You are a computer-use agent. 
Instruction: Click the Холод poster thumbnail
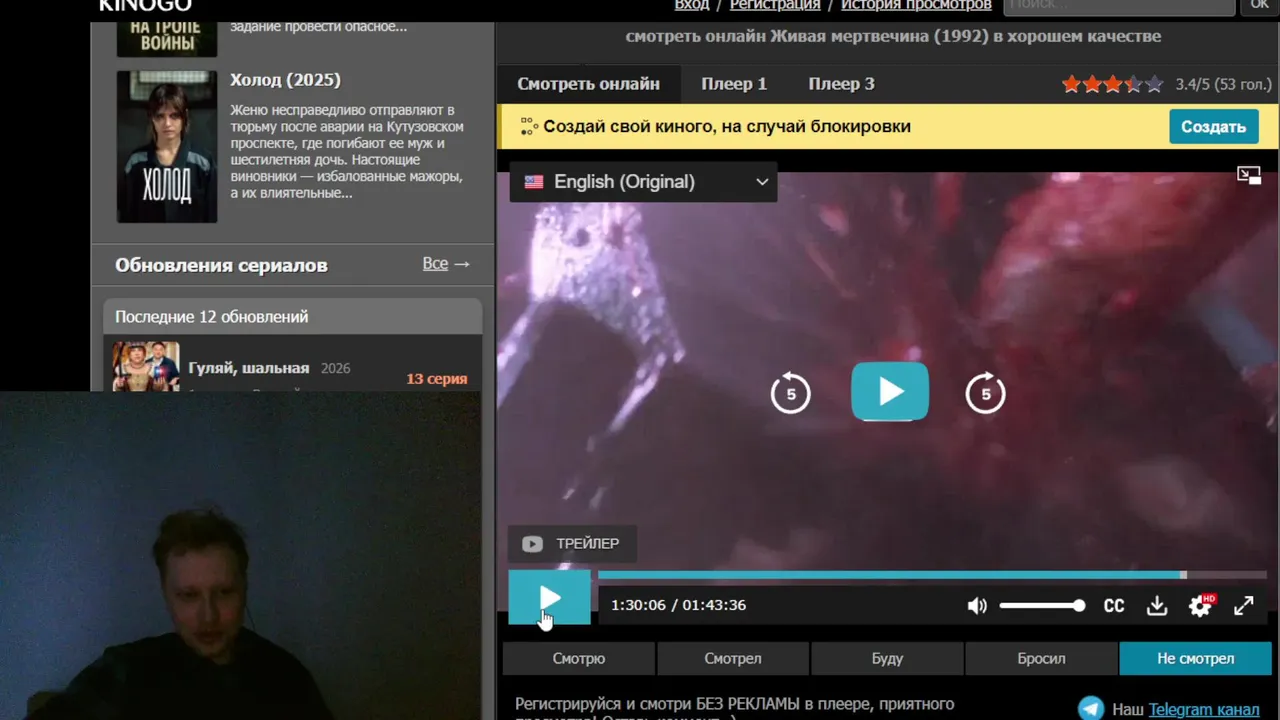coord(167,146)
